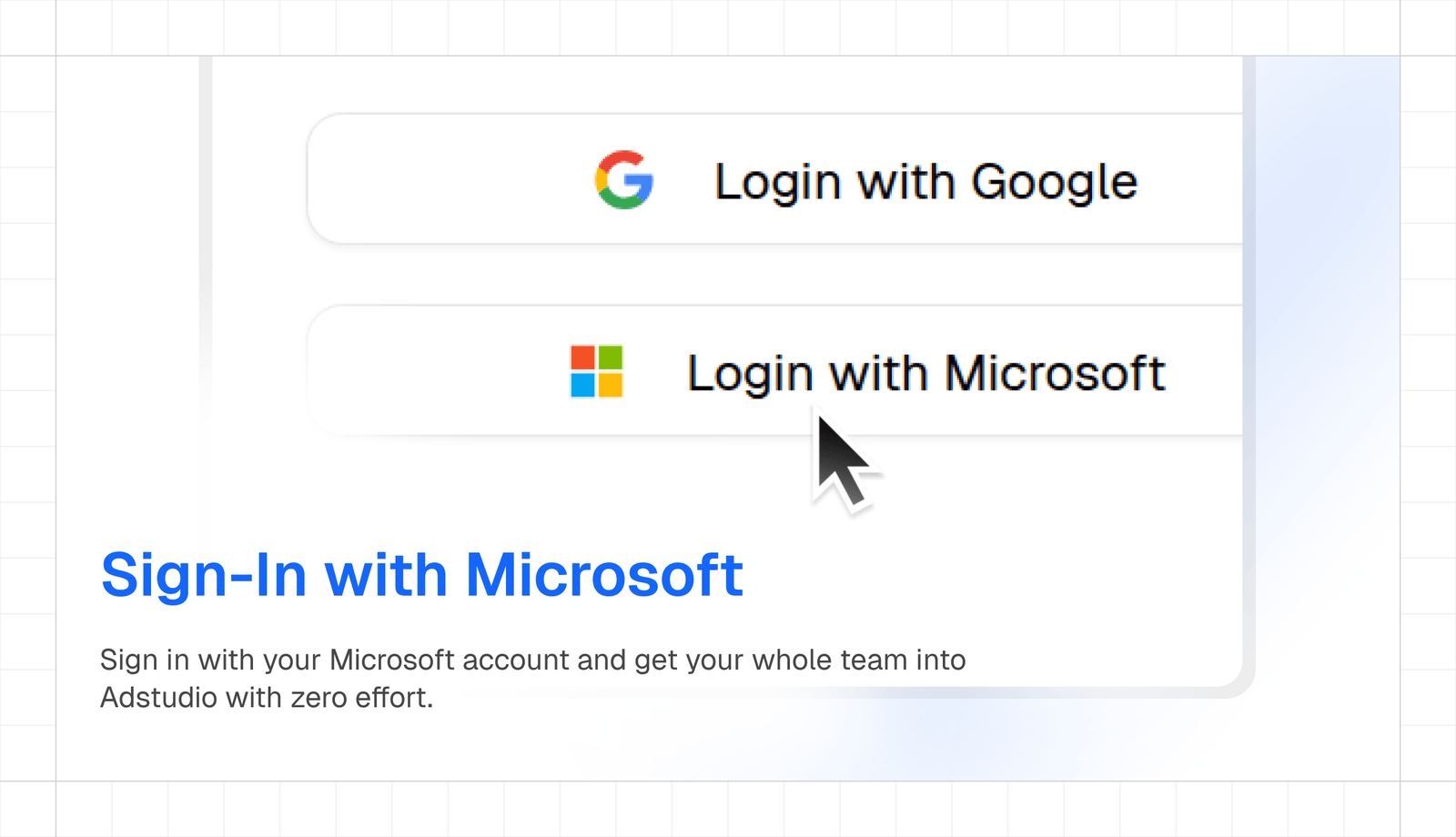Click the Google 'G' logo icon
This screenshot has height=837, width=1456.
[624, 180]
